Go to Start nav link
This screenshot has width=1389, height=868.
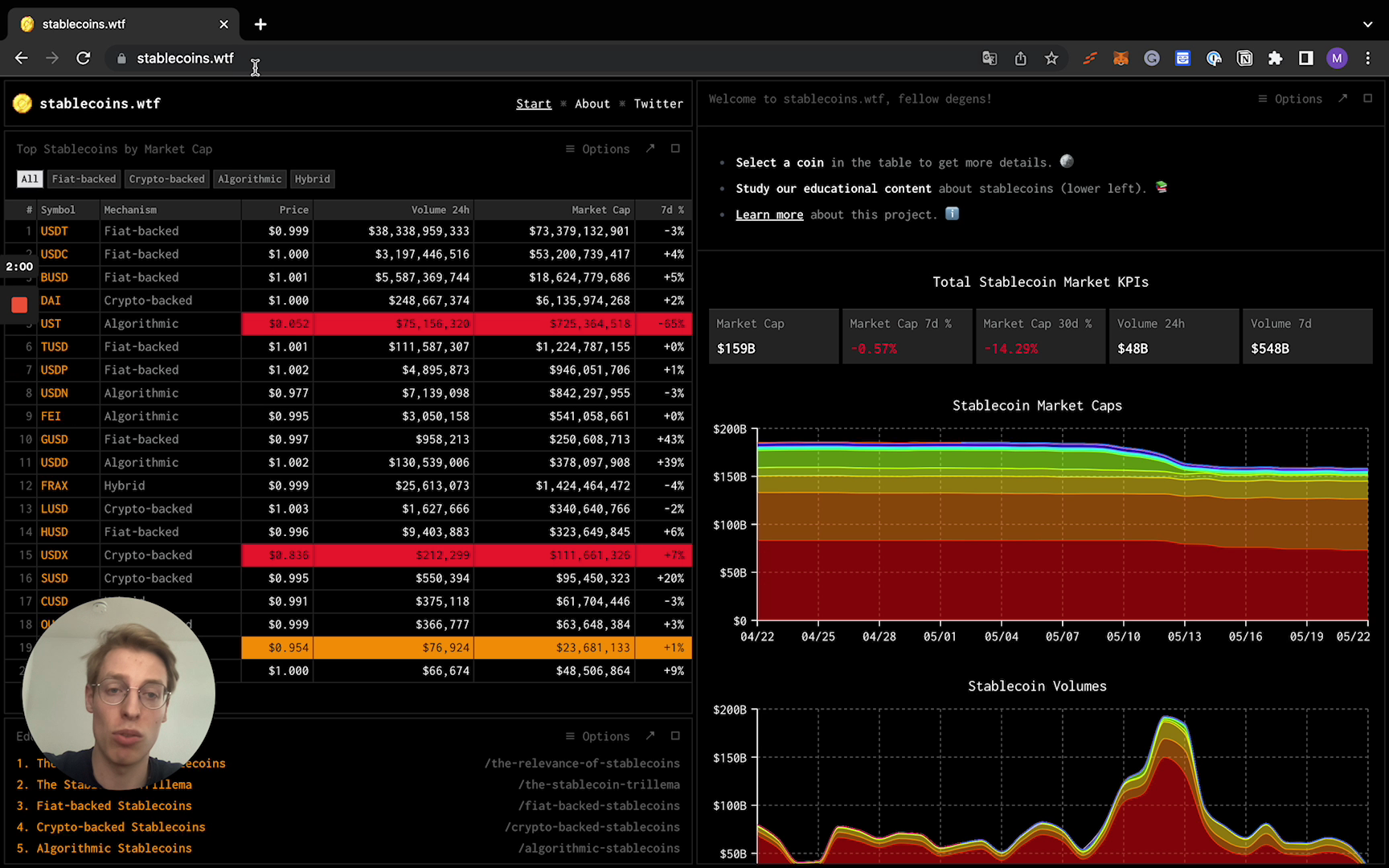[x=534, y=103]
